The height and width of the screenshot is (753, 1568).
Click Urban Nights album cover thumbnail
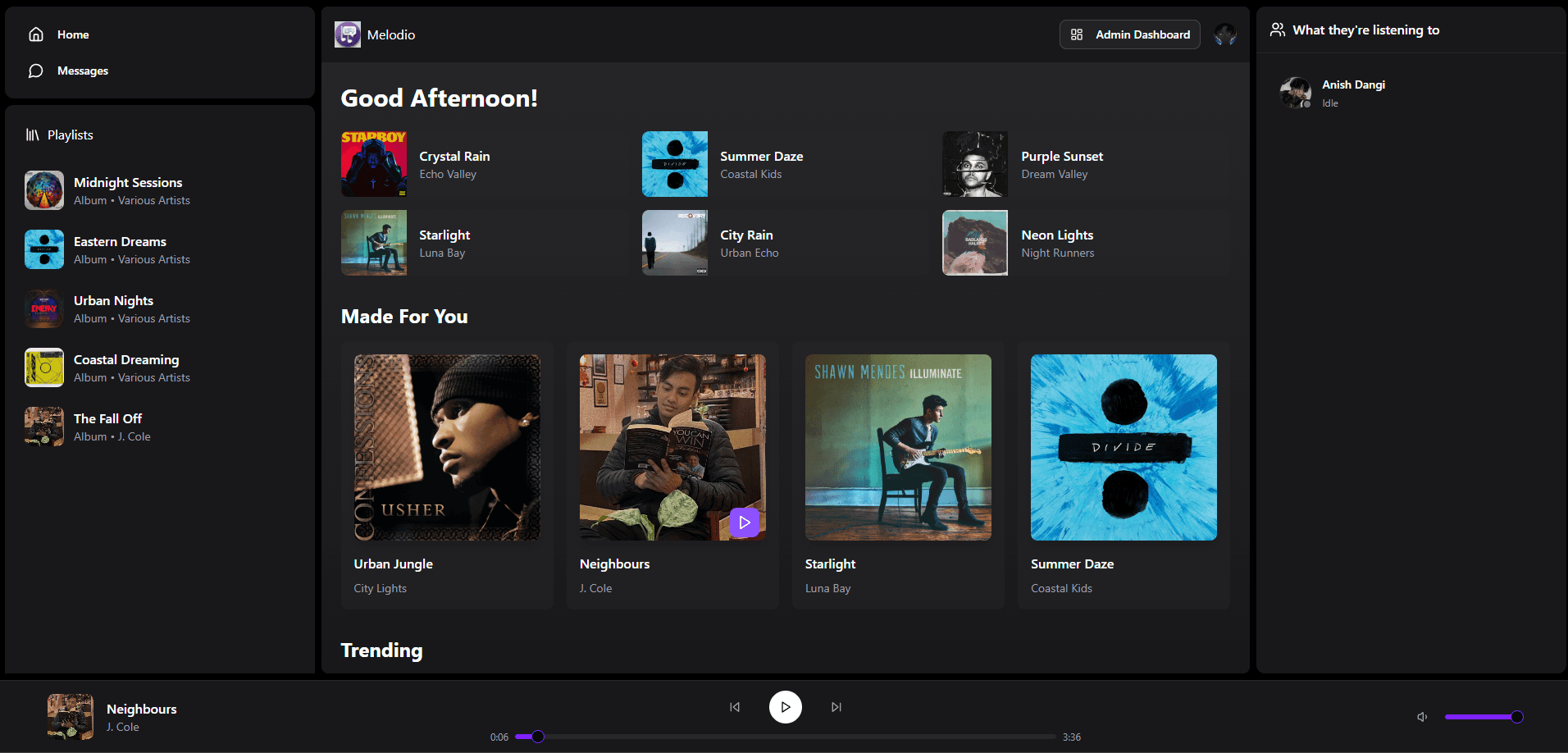(44, 308)
